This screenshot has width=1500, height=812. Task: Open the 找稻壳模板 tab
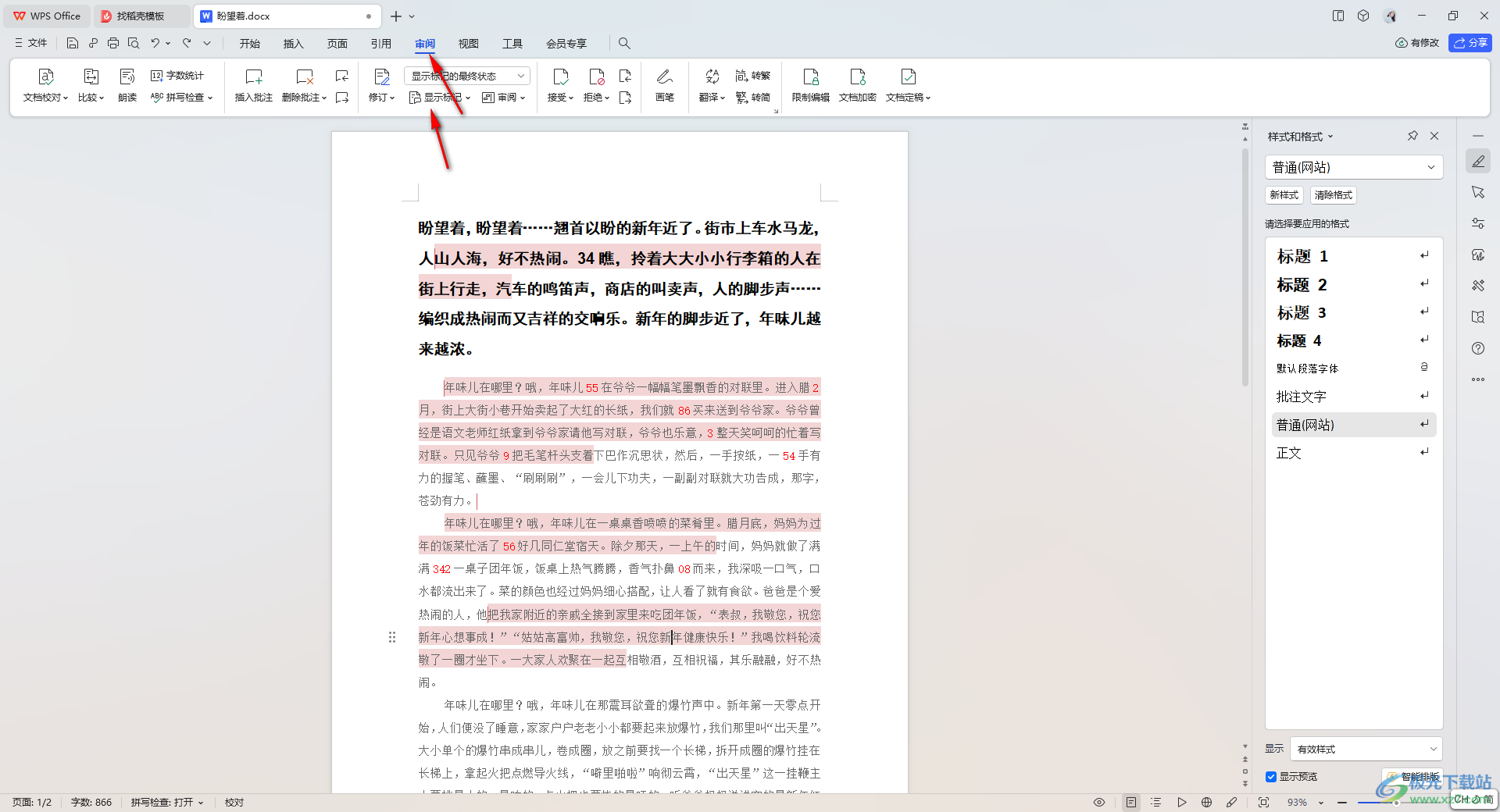pyautogui.click(x=141, y=16)
